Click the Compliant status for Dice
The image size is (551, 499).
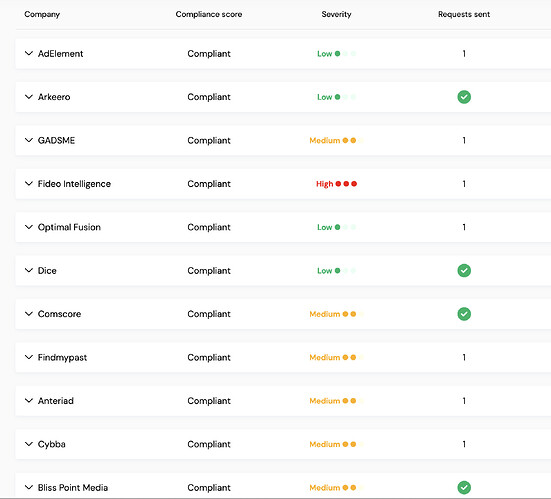point(209,271)
